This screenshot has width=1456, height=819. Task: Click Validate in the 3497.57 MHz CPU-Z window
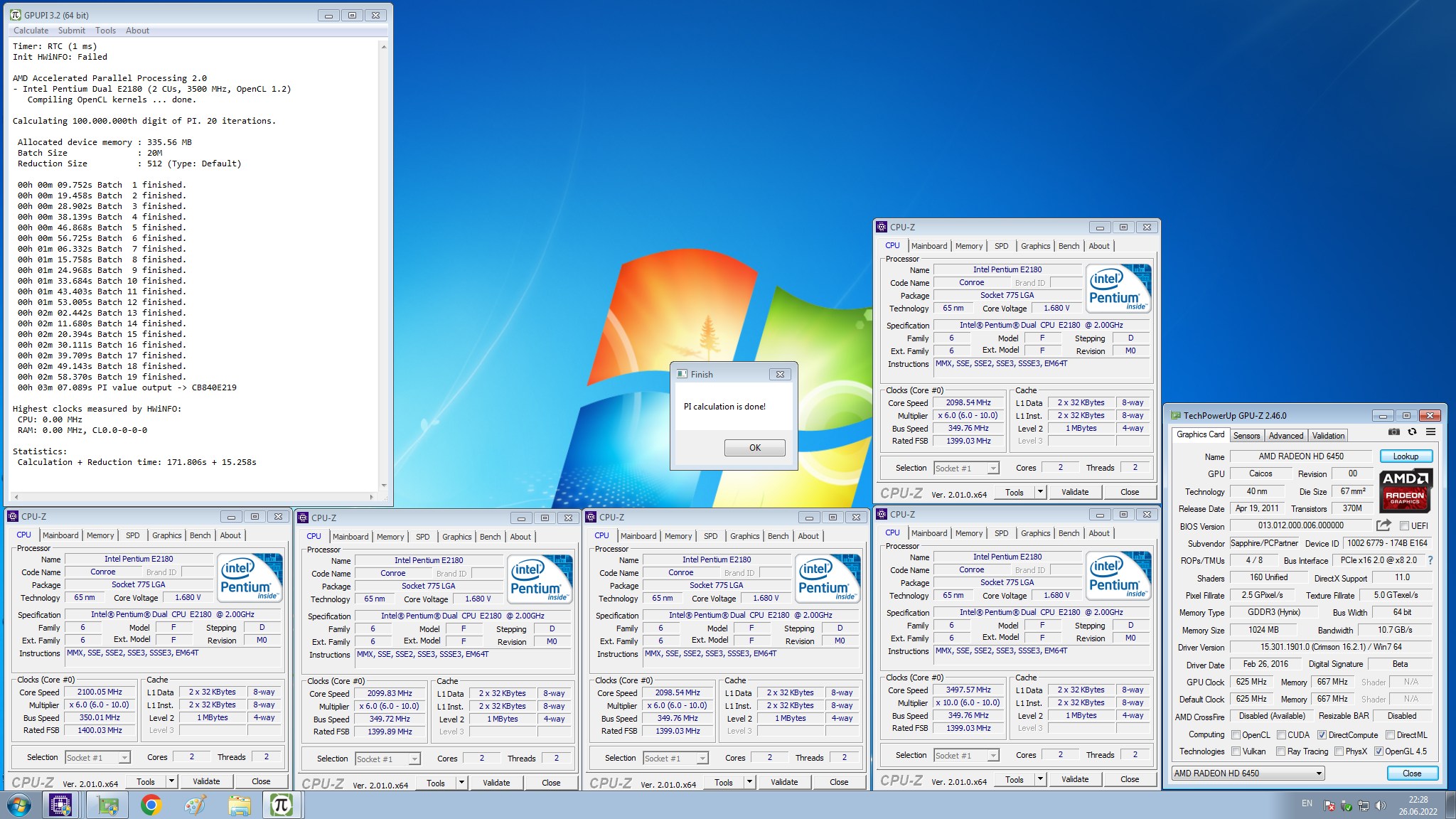coord(1075,780)
